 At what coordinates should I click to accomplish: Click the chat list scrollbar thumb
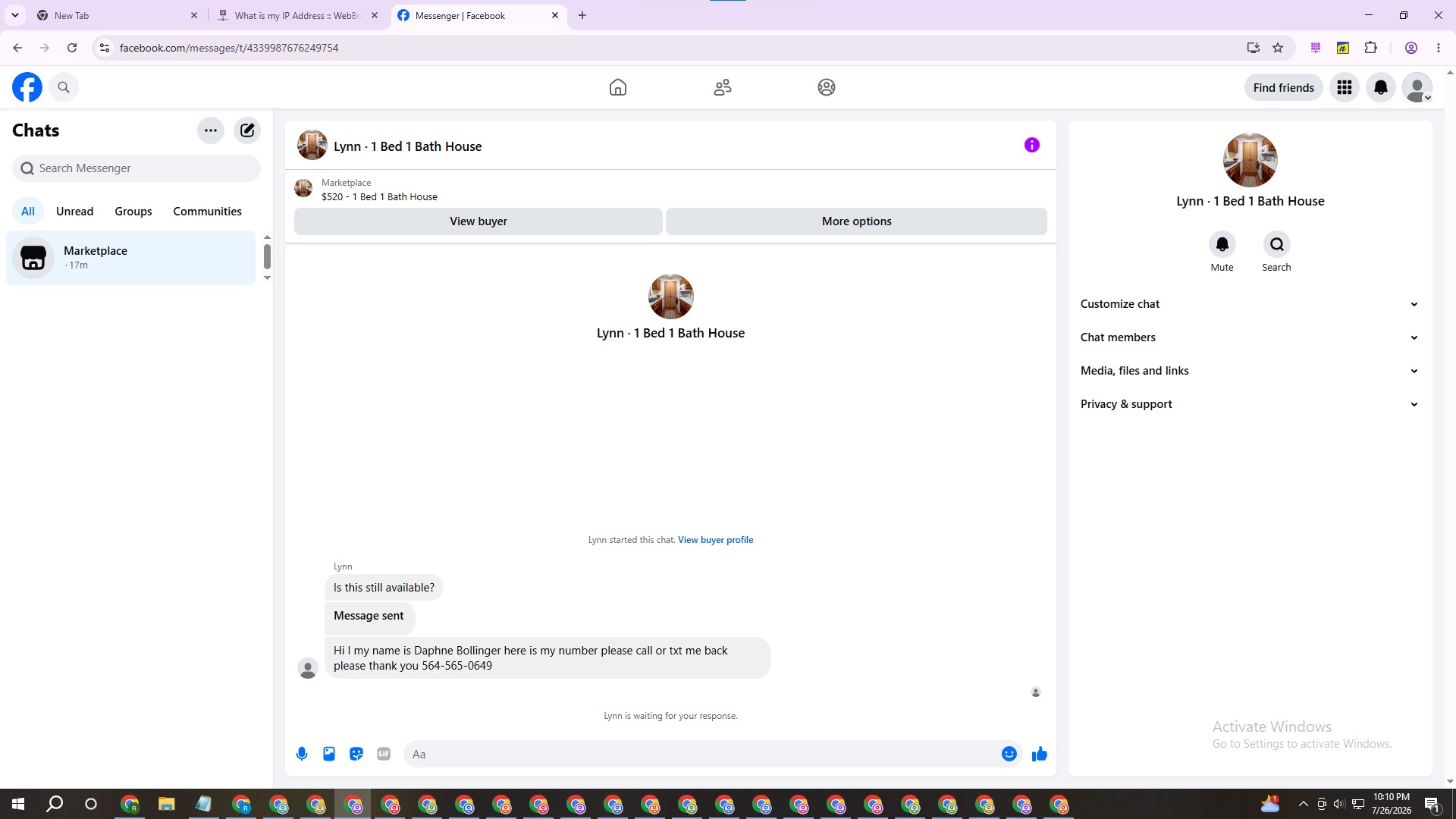point(267,256)
